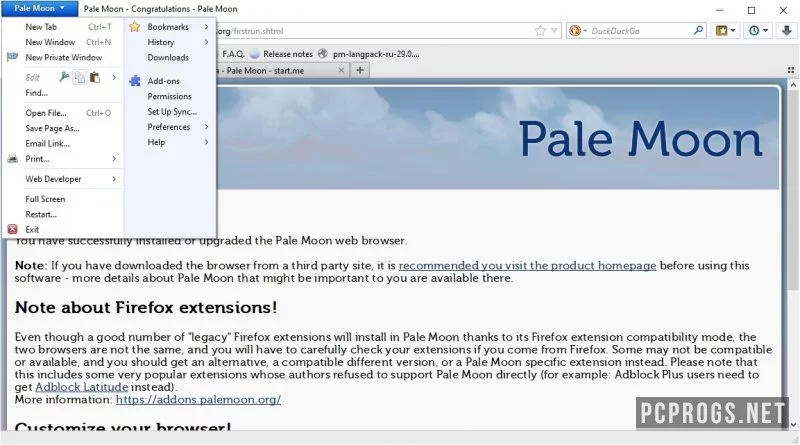800x445 pixels.
Task: Open a New Private Window
Action: pos(63,58)
